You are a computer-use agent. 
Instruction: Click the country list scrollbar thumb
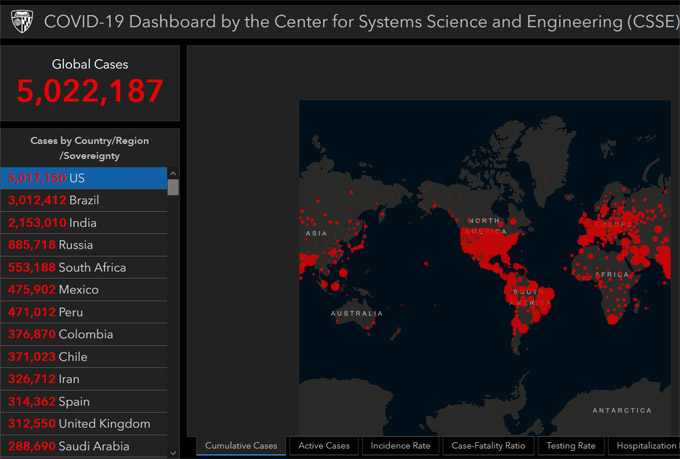pyautogui.click(x=173, y=187)
